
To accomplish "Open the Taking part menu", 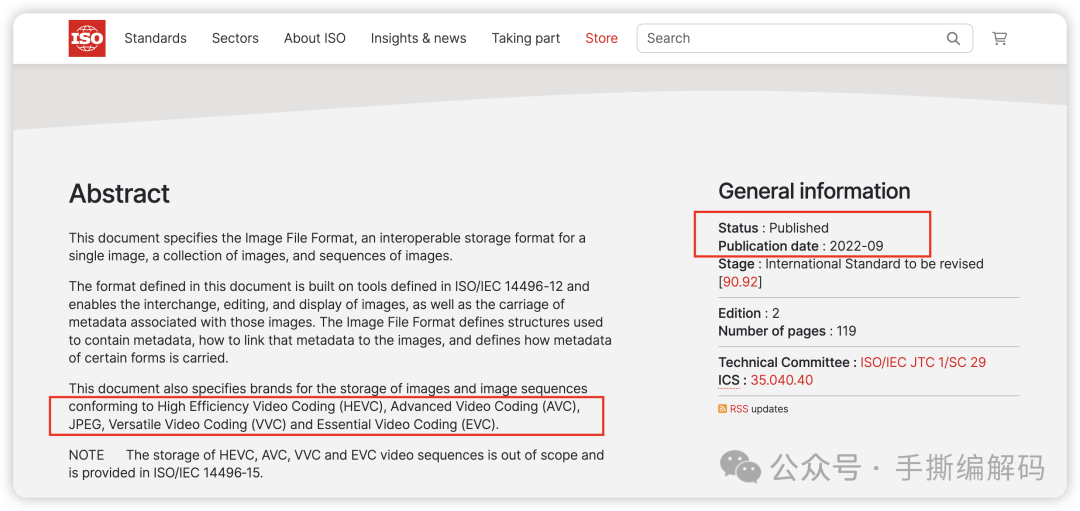I will (x=525, y=38).
